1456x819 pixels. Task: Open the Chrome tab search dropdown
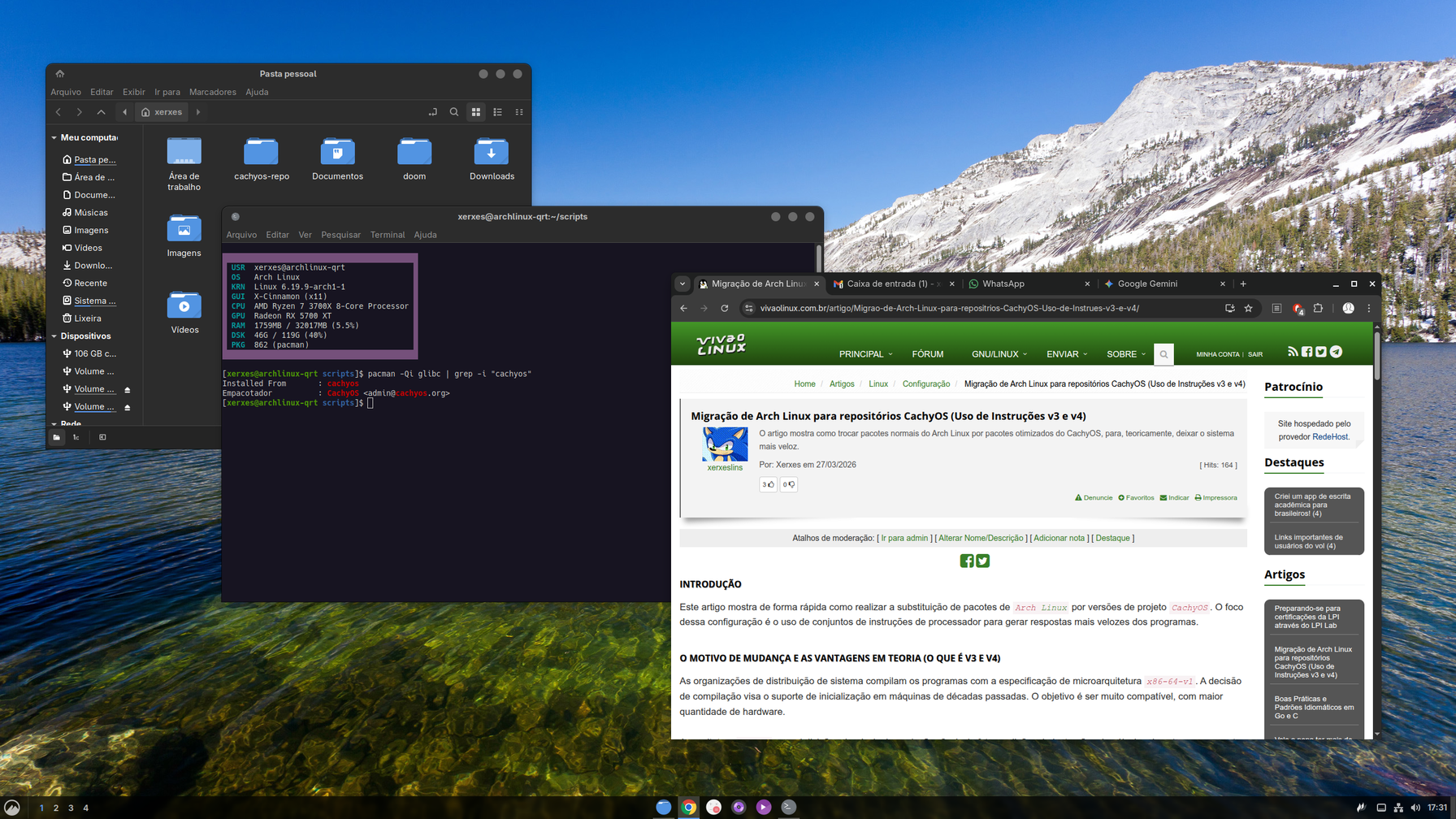[x=682, y=284]
